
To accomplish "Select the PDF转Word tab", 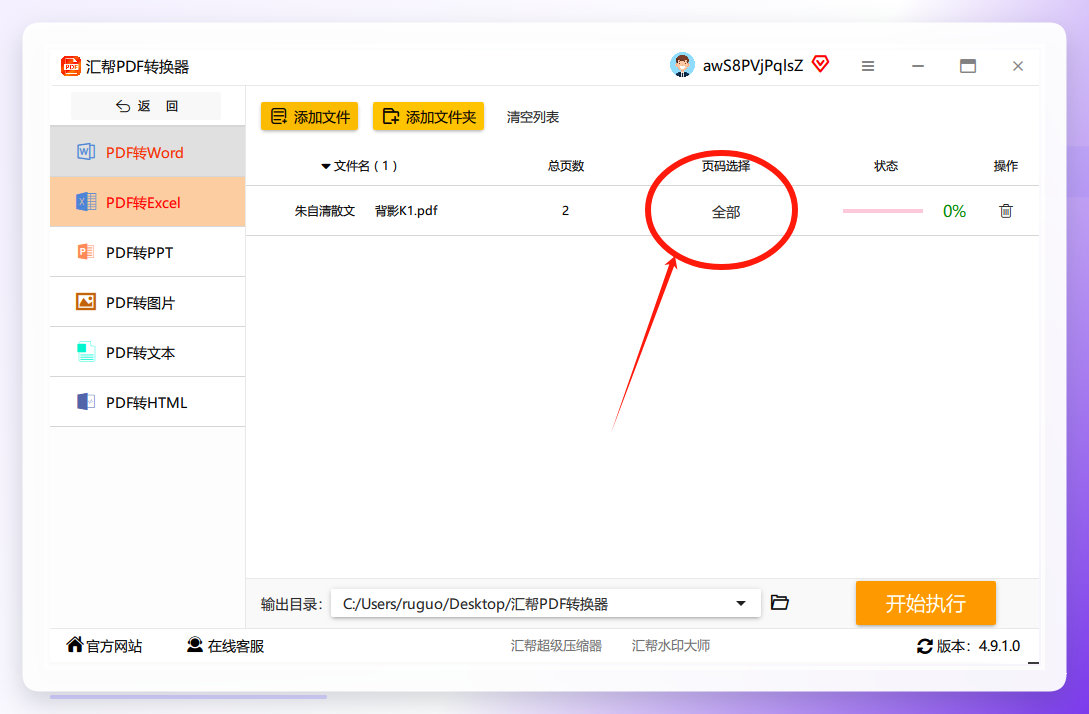I will [148, 152].
